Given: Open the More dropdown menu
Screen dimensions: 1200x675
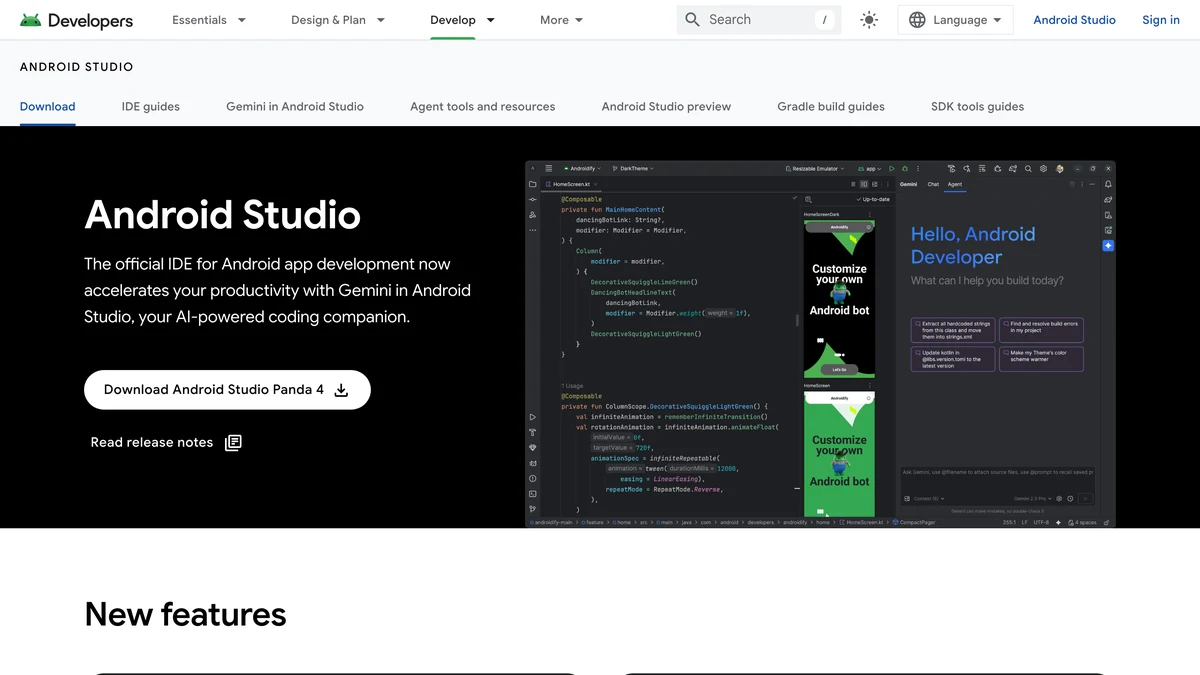Looking at the screenshot, I should pyautogui.click(x=562, y=20).
